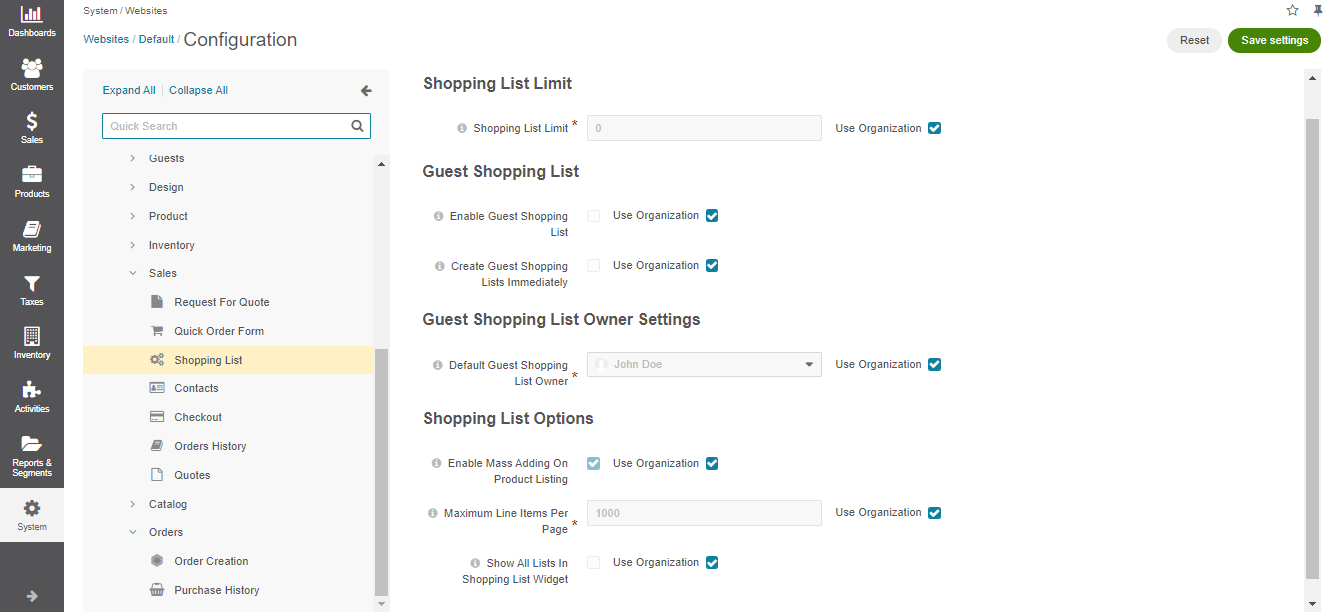1327x612 pixels.
Task: Select Quotes under Sales
Action: pyautogui.click(x=192, y=475)
